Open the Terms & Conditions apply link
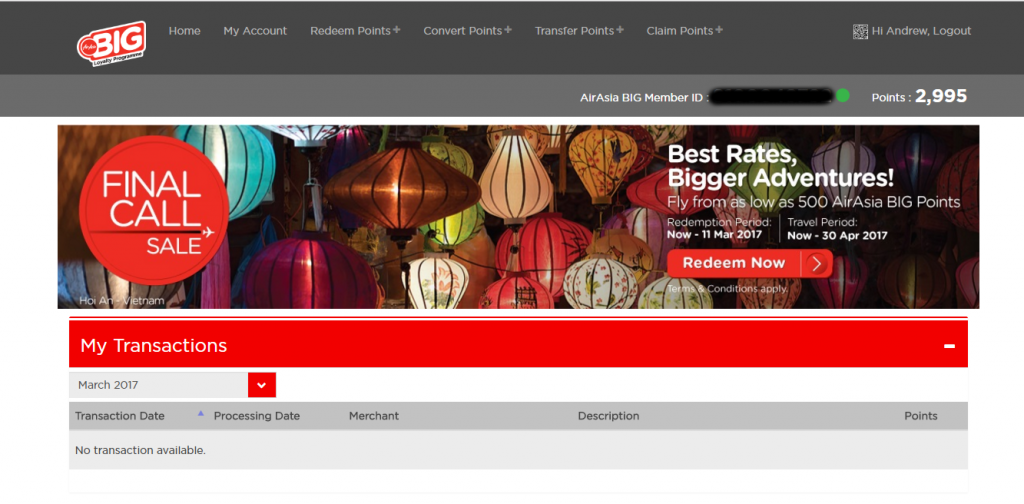The image size is (1024, 504). [728, 289]
